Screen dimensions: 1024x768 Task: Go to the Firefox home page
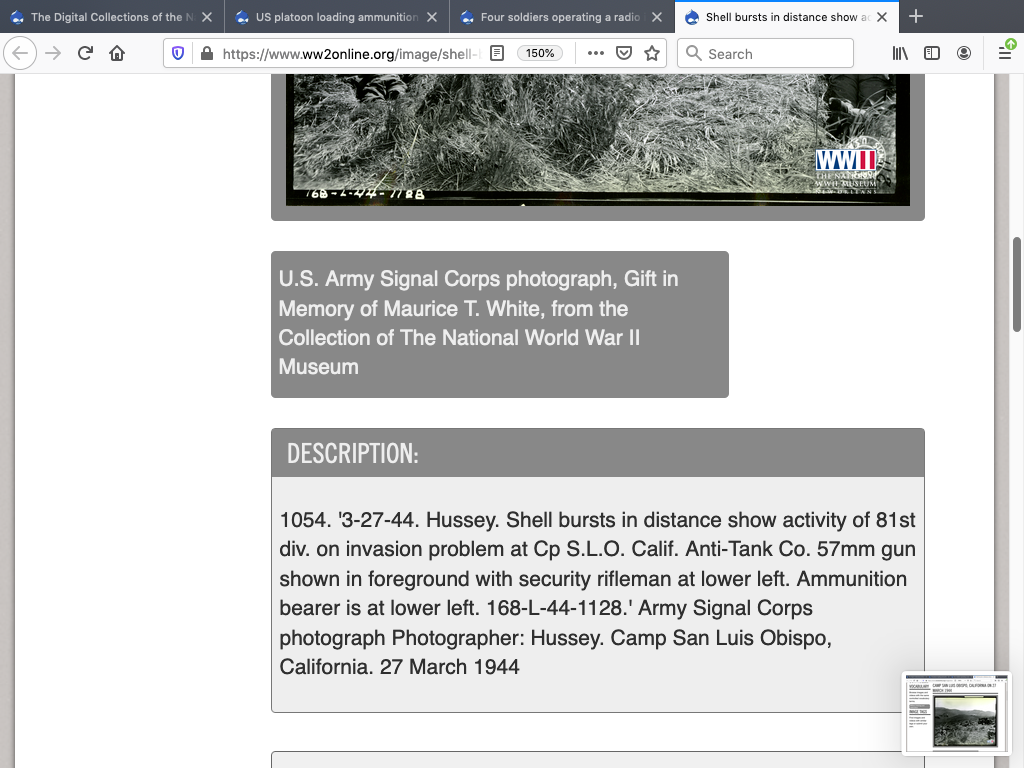click(117, 54)
